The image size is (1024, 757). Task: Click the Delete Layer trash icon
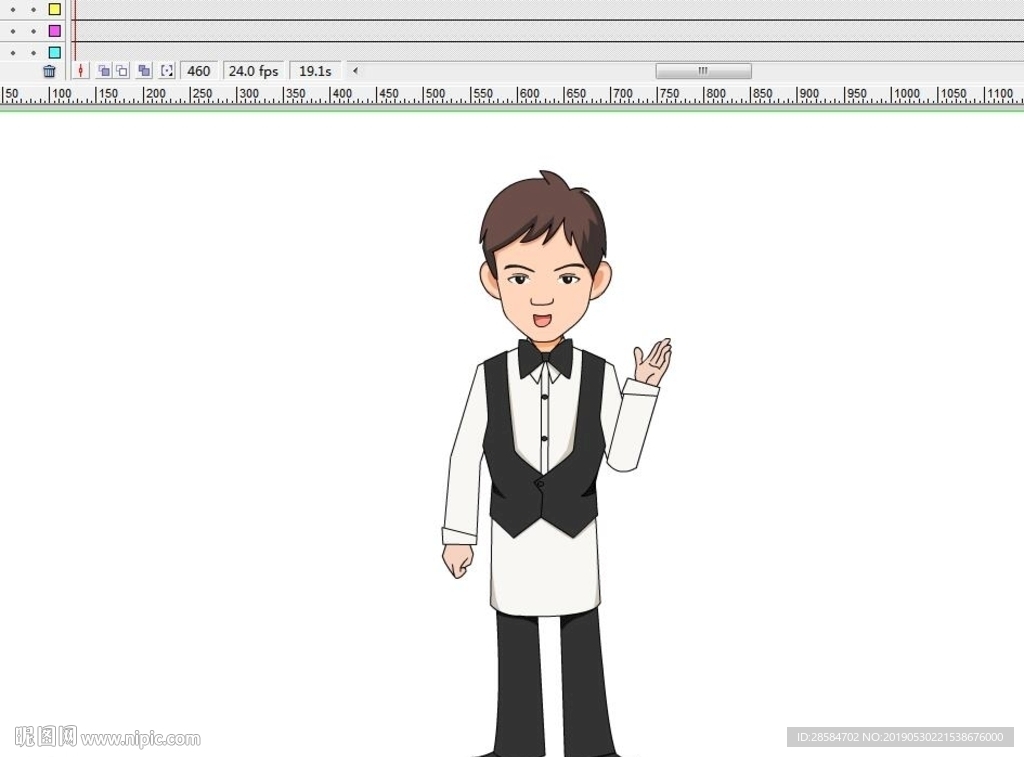tap(49, 71)
